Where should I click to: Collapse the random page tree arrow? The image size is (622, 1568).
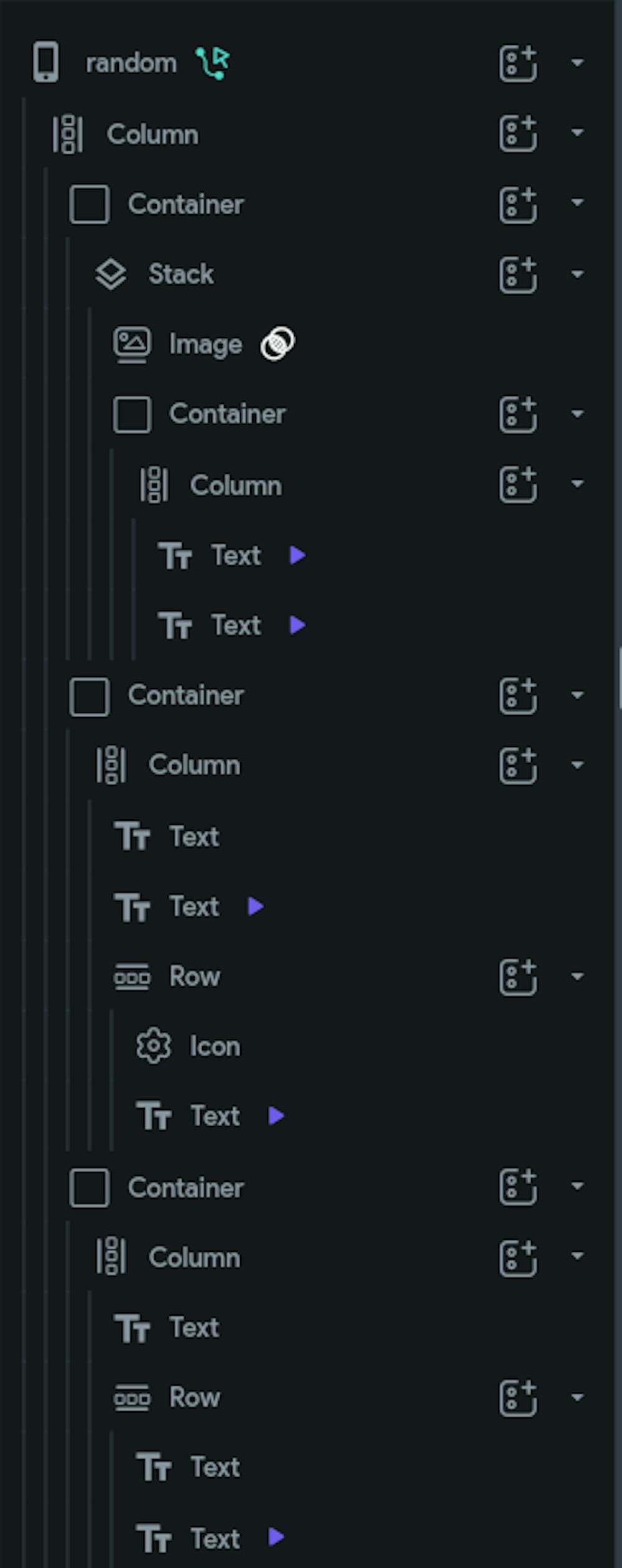pyautogui.click(x=577, y=63)
